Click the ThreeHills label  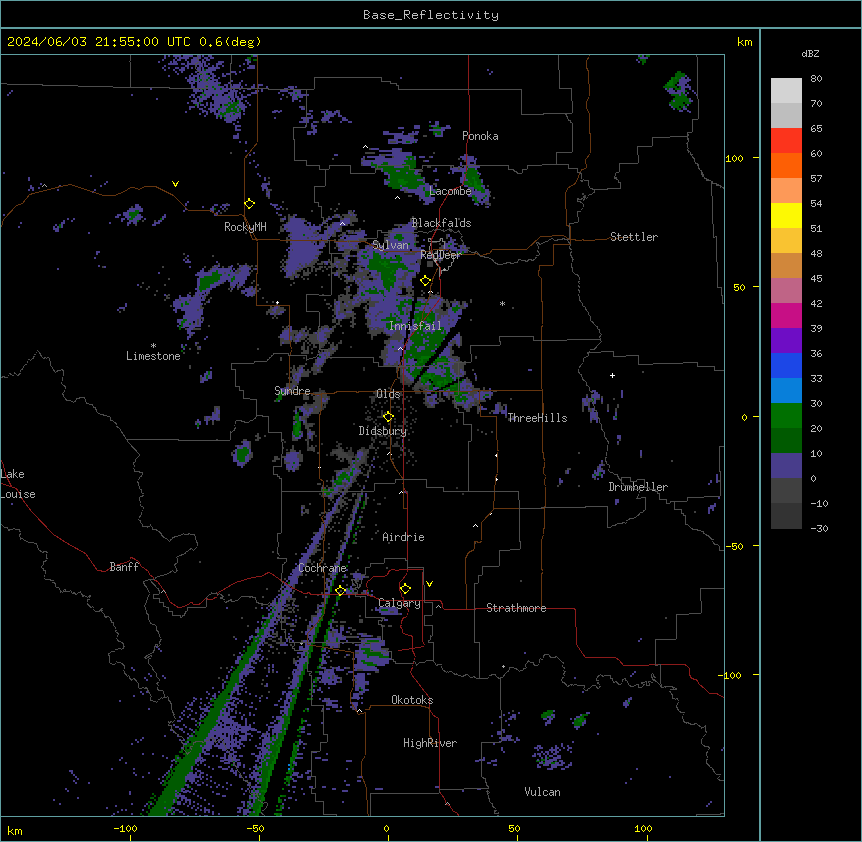coord(537,418)
